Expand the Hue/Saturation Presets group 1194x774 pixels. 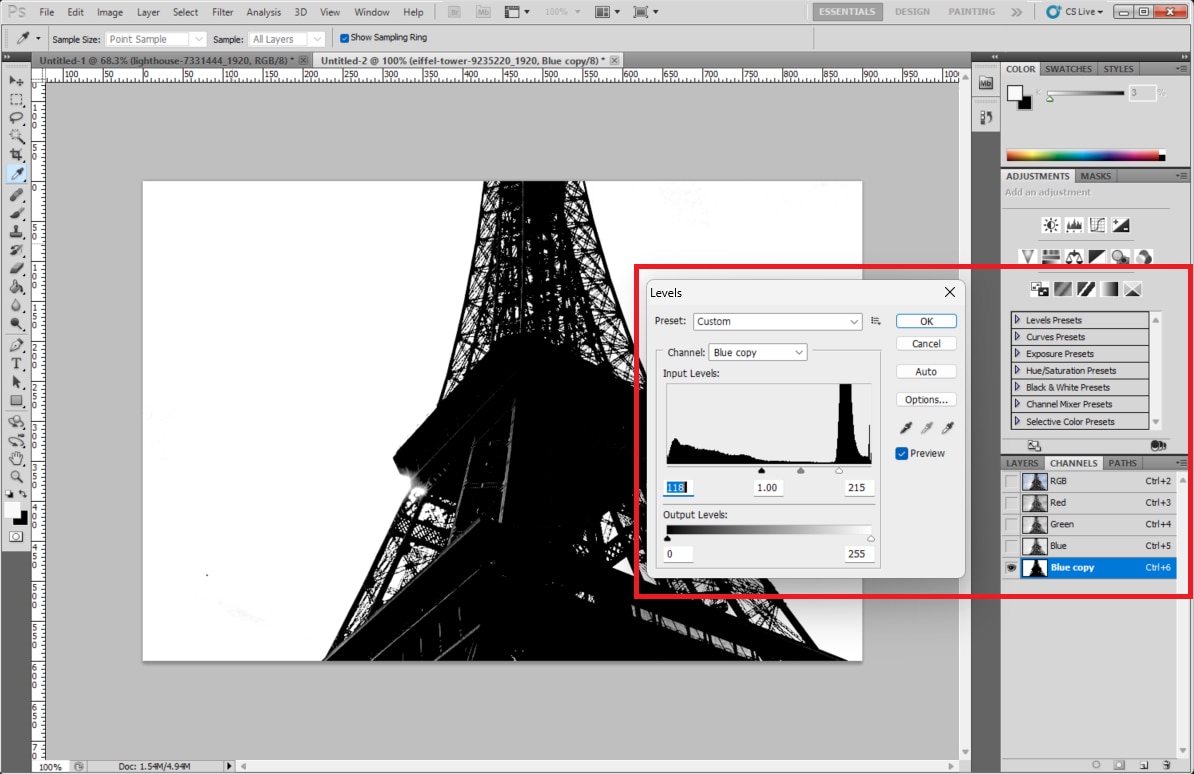tap(1017, 370)
